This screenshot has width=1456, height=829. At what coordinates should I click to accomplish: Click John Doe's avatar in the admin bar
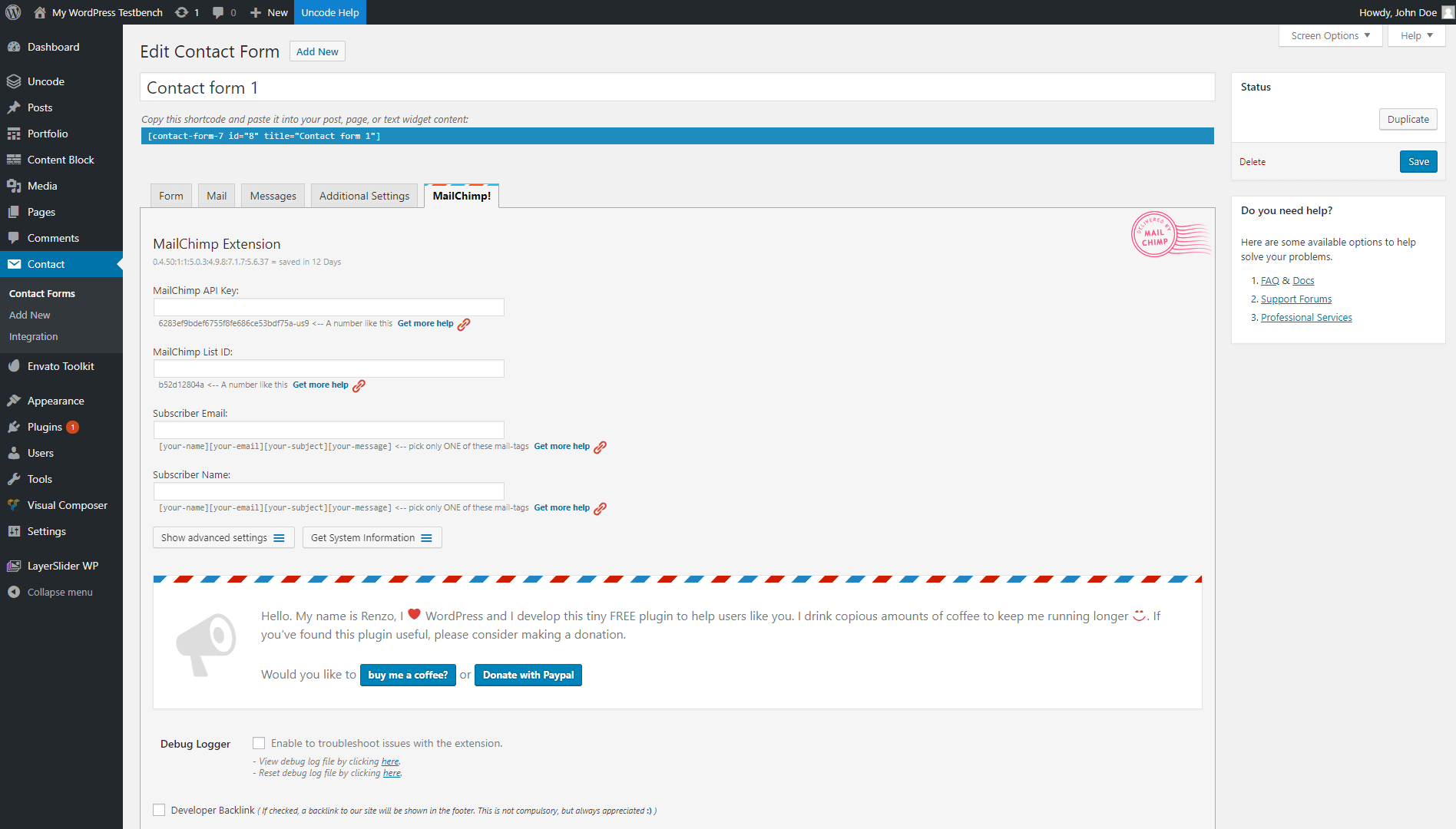1448,12
